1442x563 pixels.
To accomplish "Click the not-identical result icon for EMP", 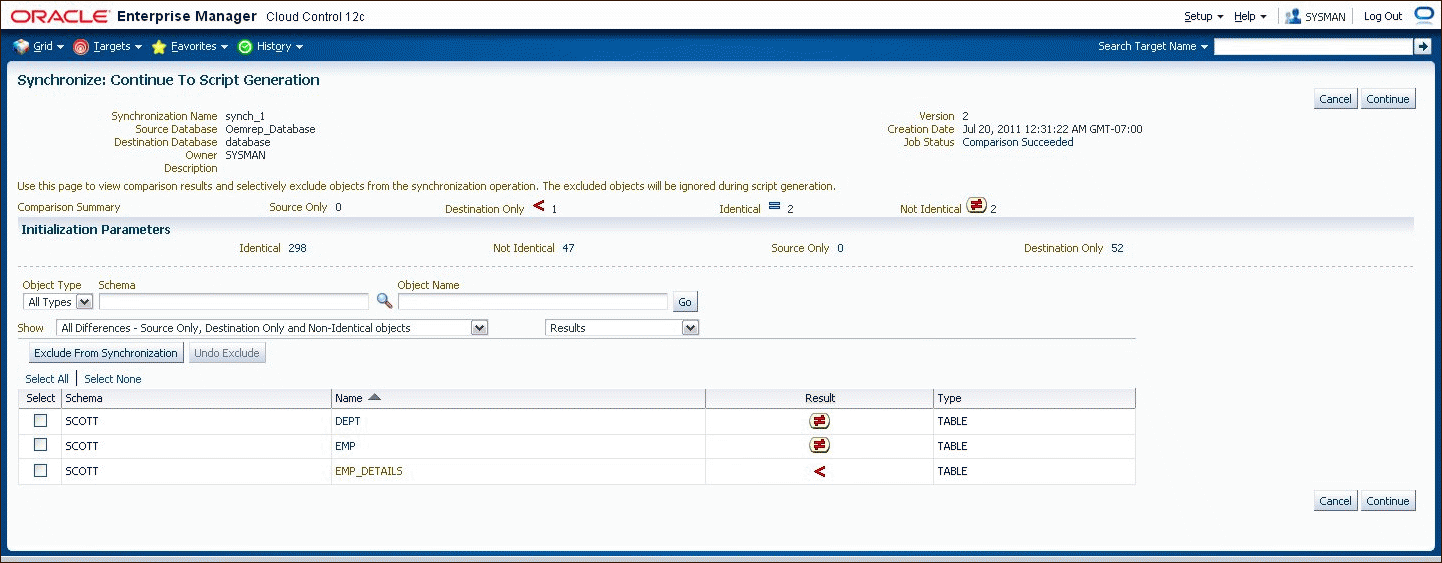I will pyautogui.click(x=819, y=445).
